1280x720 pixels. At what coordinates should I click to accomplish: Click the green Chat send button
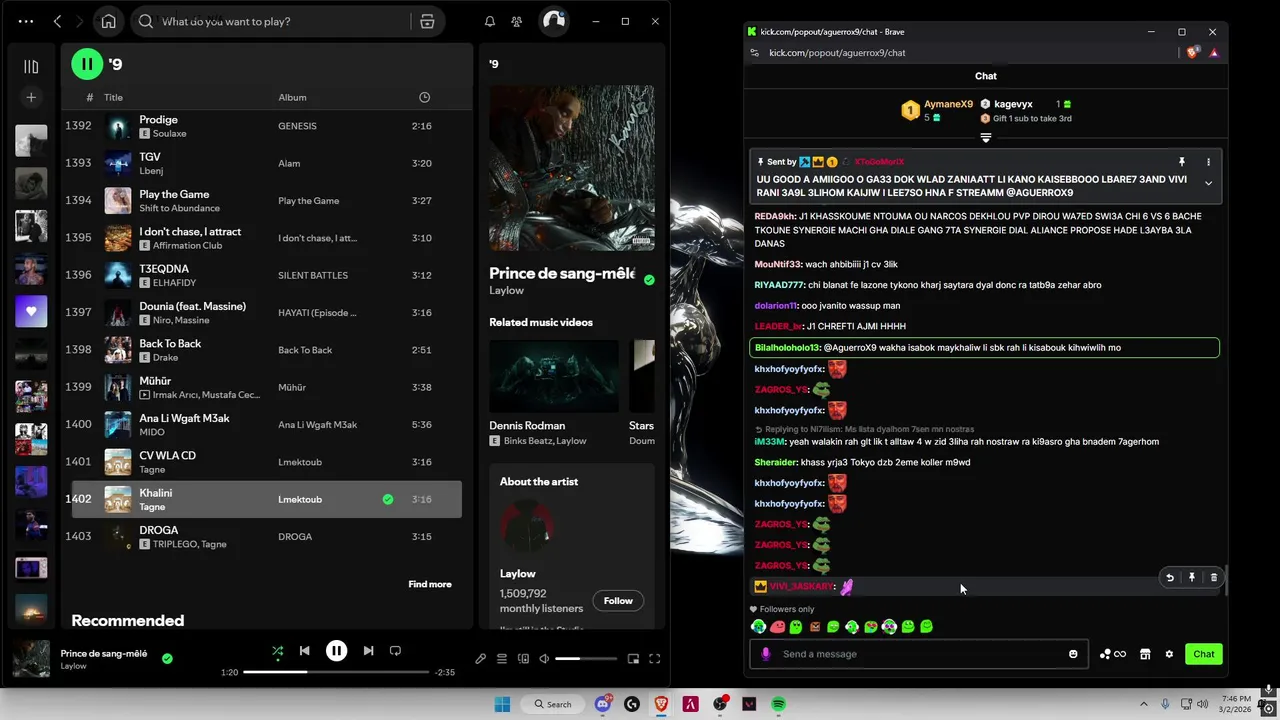coord(1204,654)
